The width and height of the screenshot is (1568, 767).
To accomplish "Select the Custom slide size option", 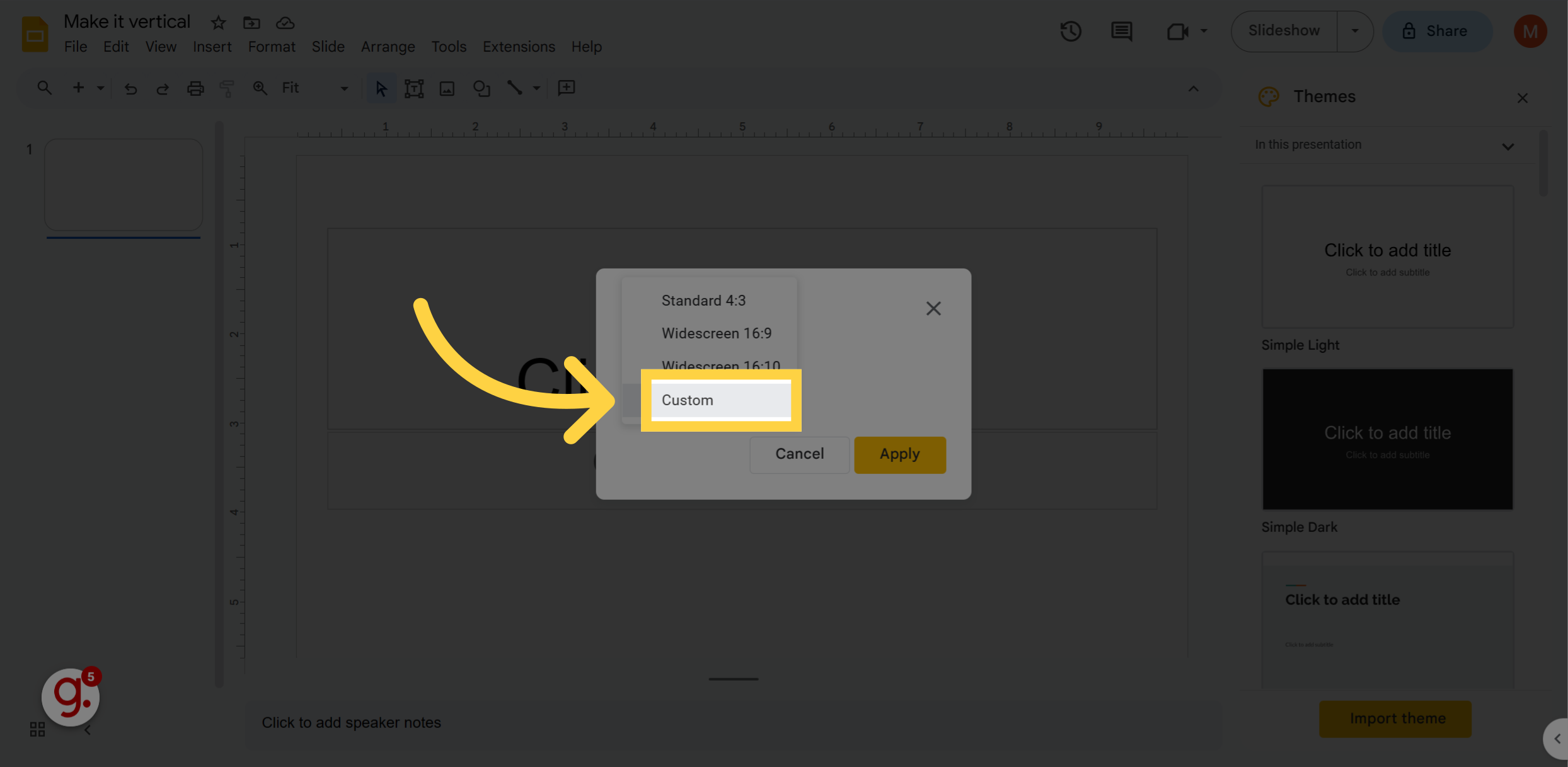I will click(x=687, y=400).
